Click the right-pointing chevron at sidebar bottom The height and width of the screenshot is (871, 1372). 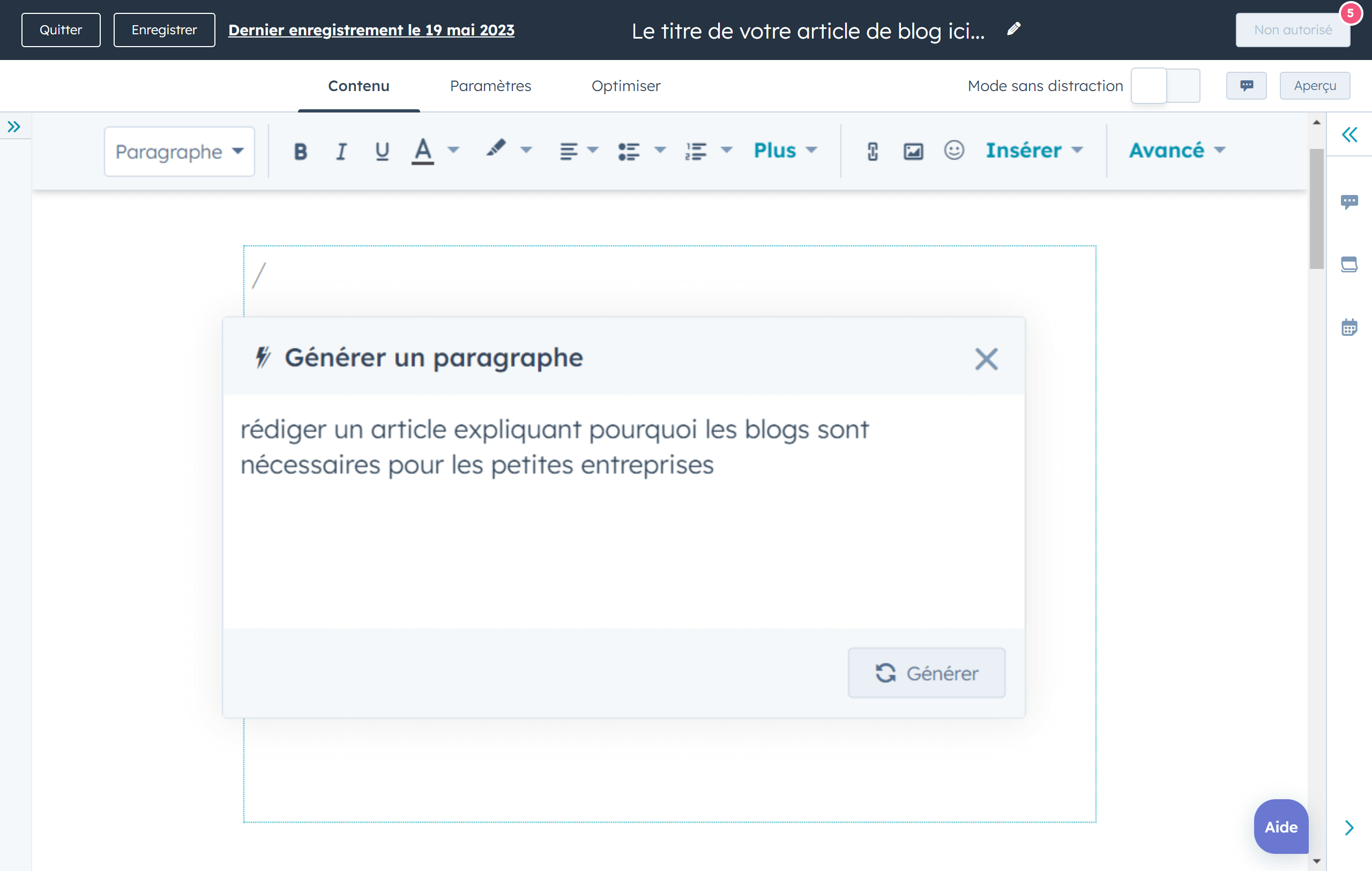click(x=1349, y=828)
